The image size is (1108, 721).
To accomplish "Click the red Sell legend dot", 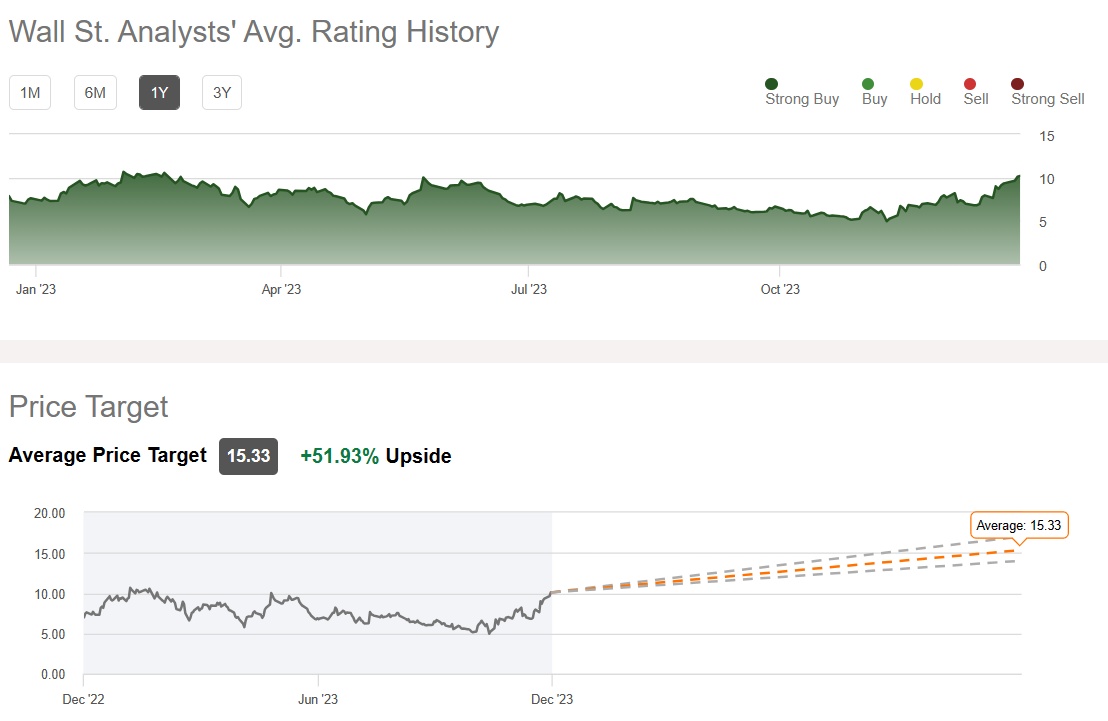I will pyautogui.click(x=970, y=84).
